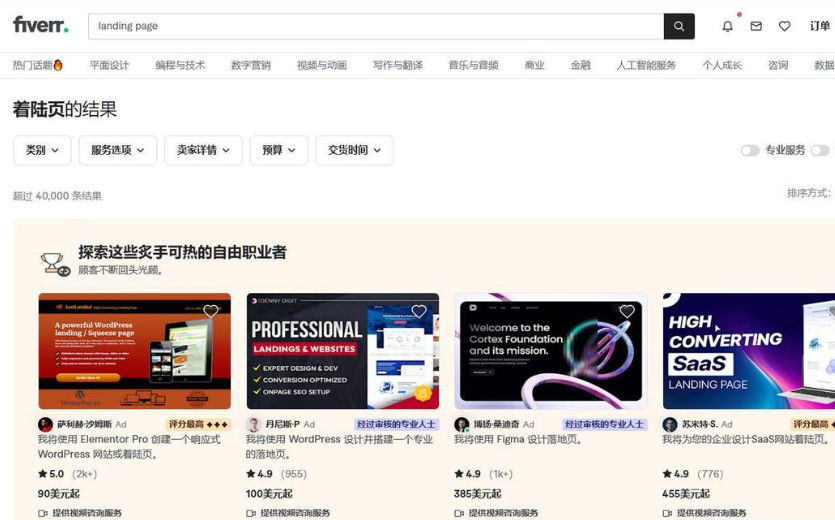Screen dimensions: 835x520
Task: Save the Elementor Pro gig with heart
Action: click(211, 311)
